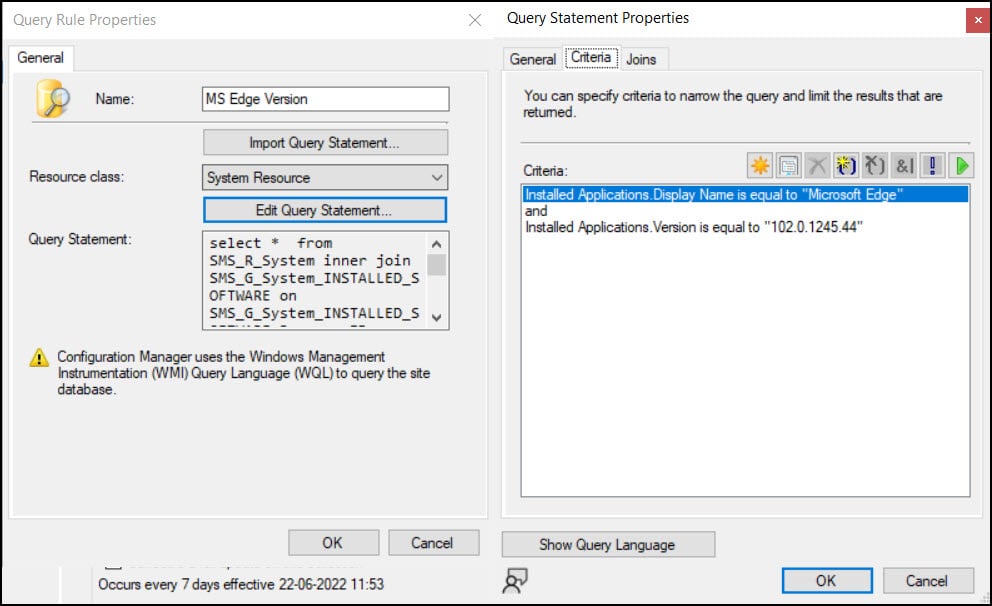Viewport: 992px width, 606px height.
Task: Open the Joins tab
Action: [x=641, y=59]
